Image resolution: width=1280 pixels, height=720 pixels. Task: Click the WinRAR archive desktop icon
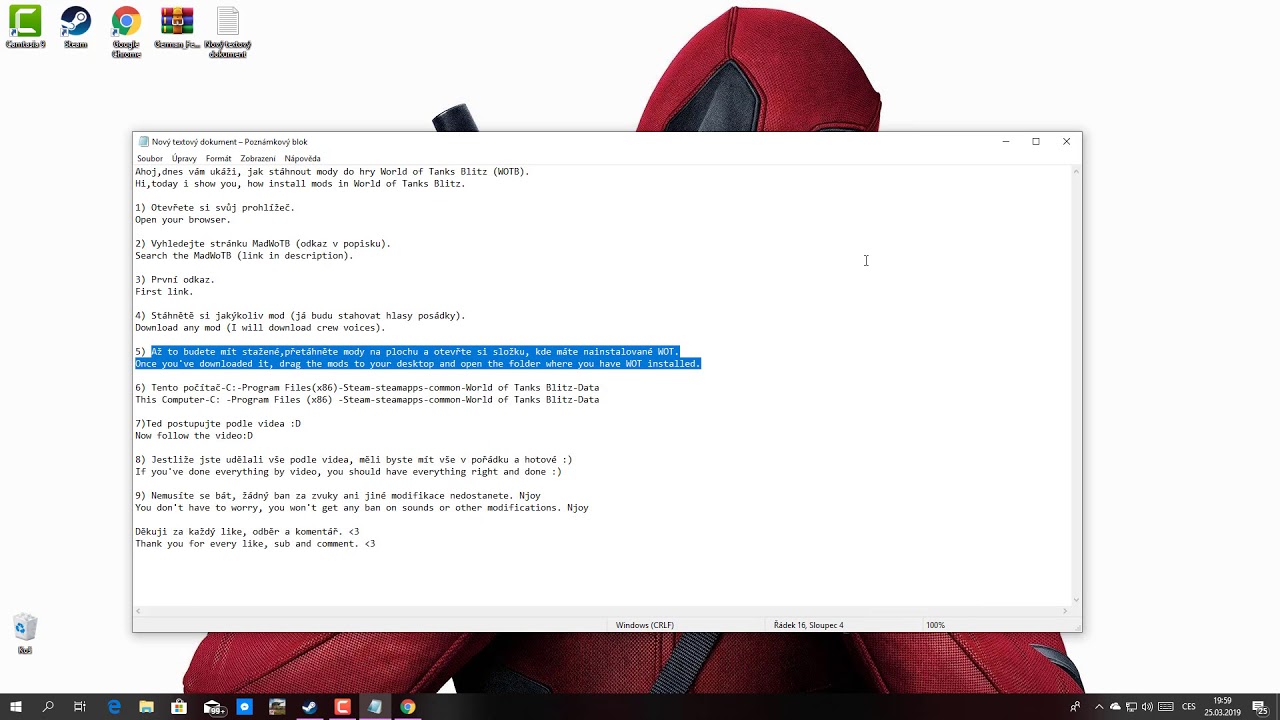coord(177,28)
